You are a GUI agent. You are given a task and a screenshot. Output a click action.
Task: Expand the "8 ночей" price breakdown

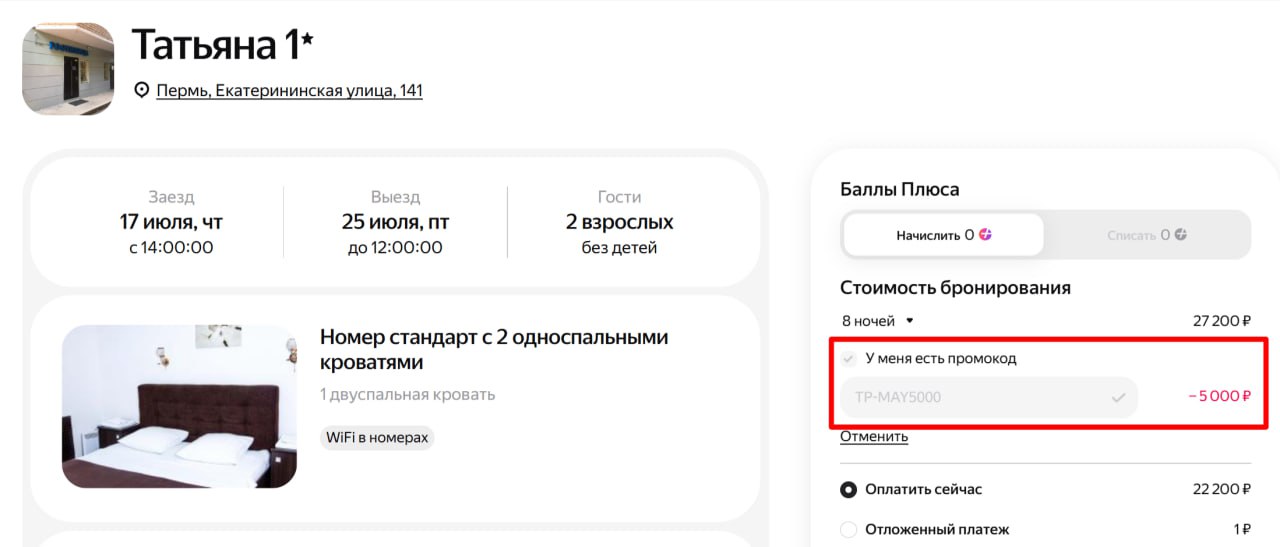click(878, 321)
